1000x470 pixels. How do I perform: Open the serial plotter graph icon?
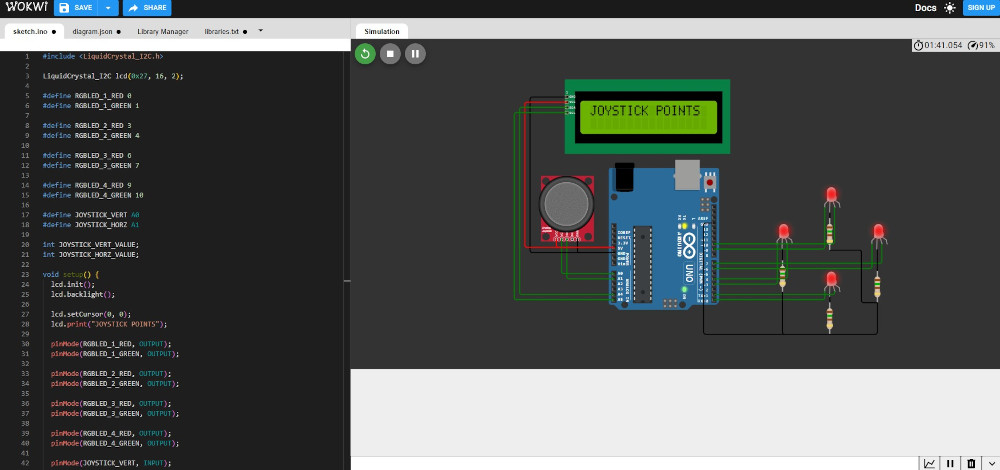[x=930, y=464]
